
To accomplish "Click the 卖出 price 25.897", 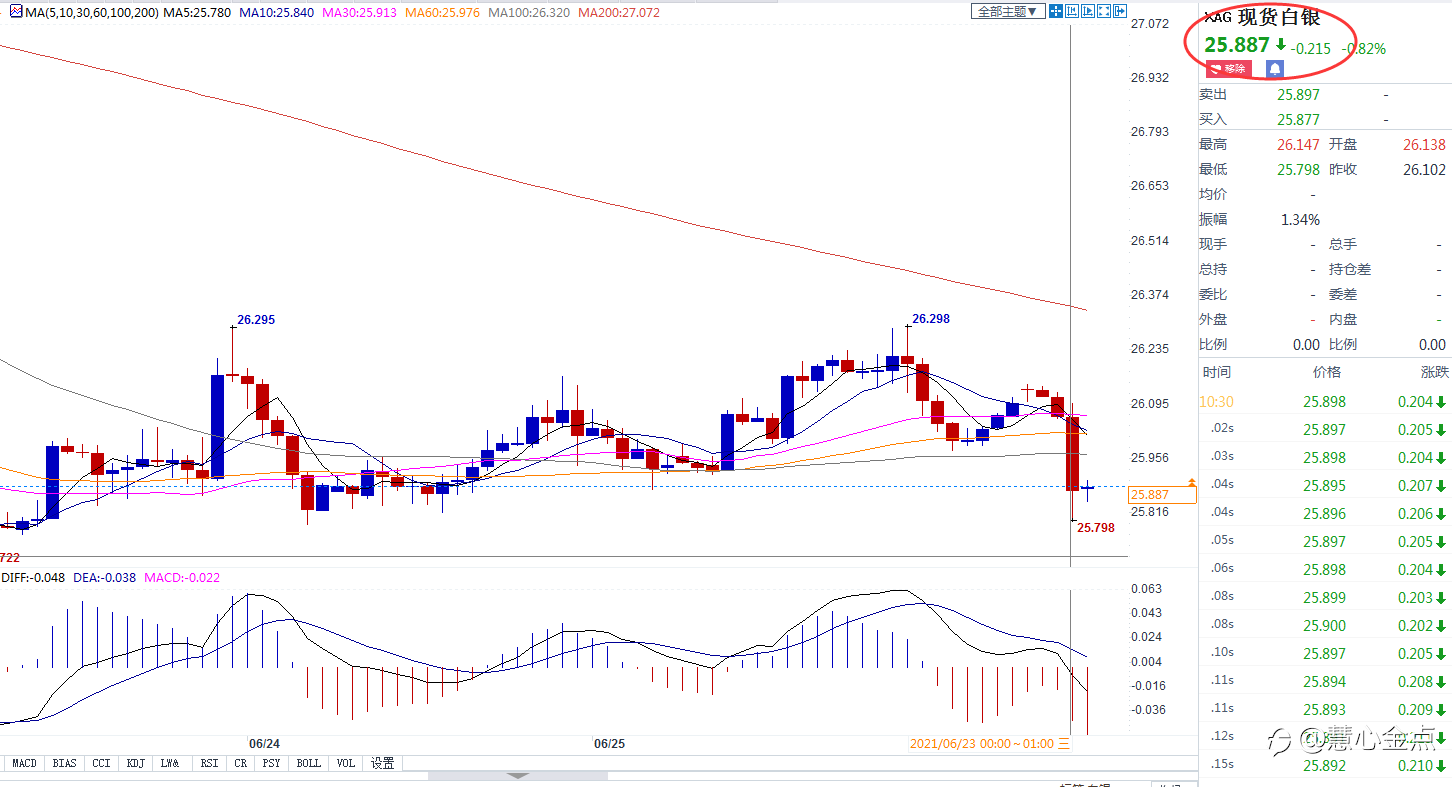I will (1298, 95).
